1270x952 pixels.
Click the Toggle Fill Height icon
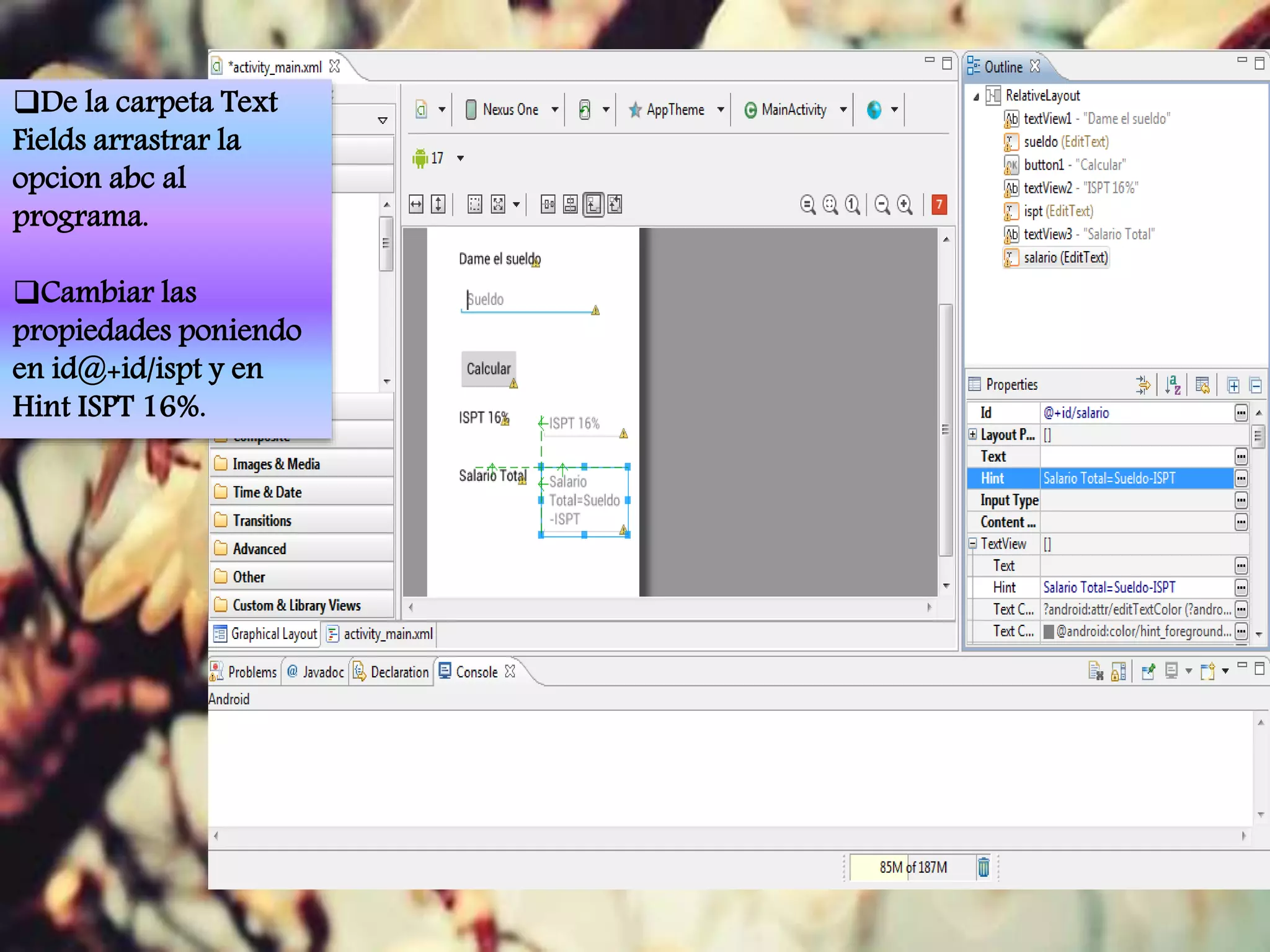pyautogui.click(x=438, y=204)
